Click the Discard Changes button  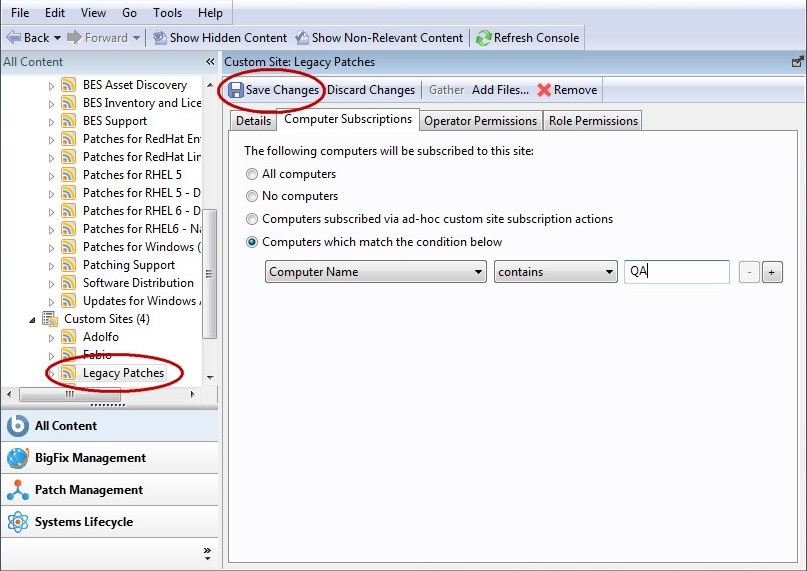pos(371,90)
